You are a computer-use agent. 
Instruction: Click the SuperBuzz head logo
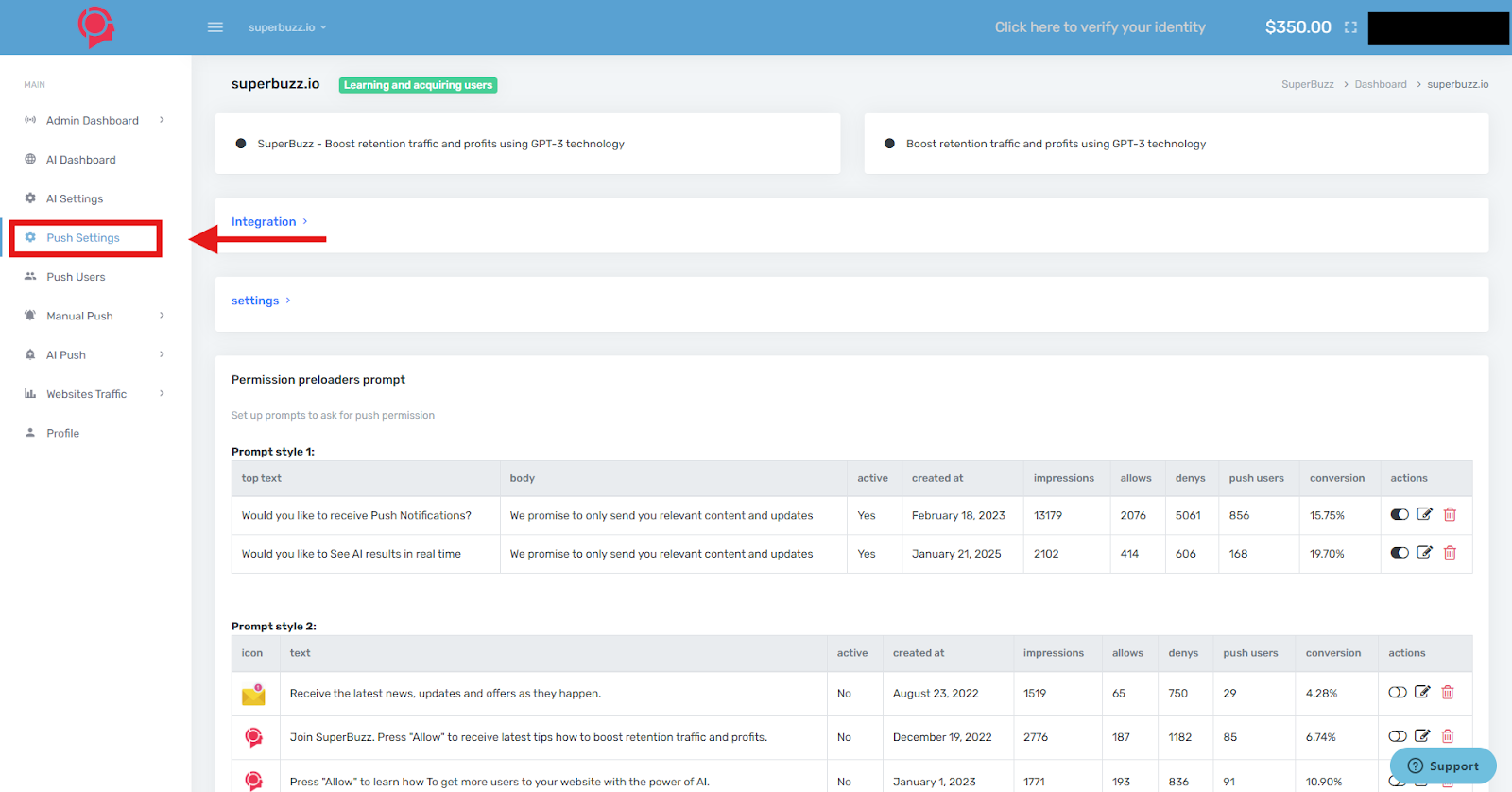95,27
